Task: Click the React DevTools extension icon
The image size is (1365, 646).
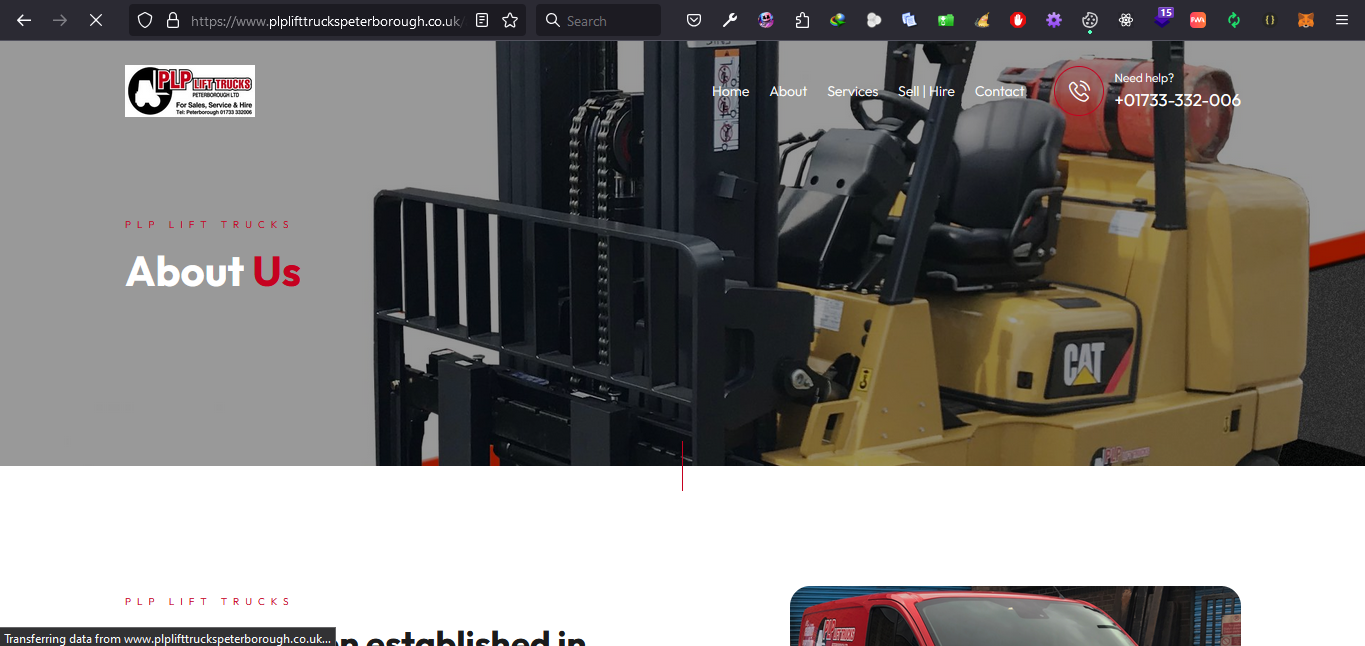Action: pos(1126,20)
